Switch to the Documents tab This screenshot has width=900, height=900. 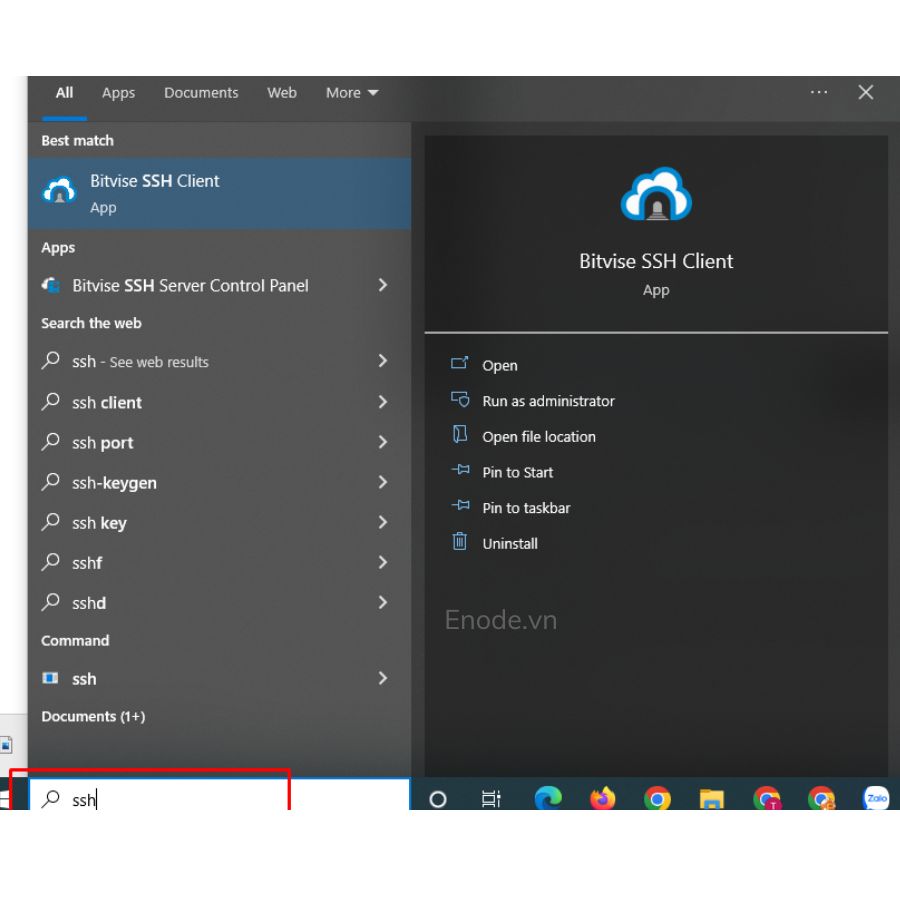click(x=201, y=93)
